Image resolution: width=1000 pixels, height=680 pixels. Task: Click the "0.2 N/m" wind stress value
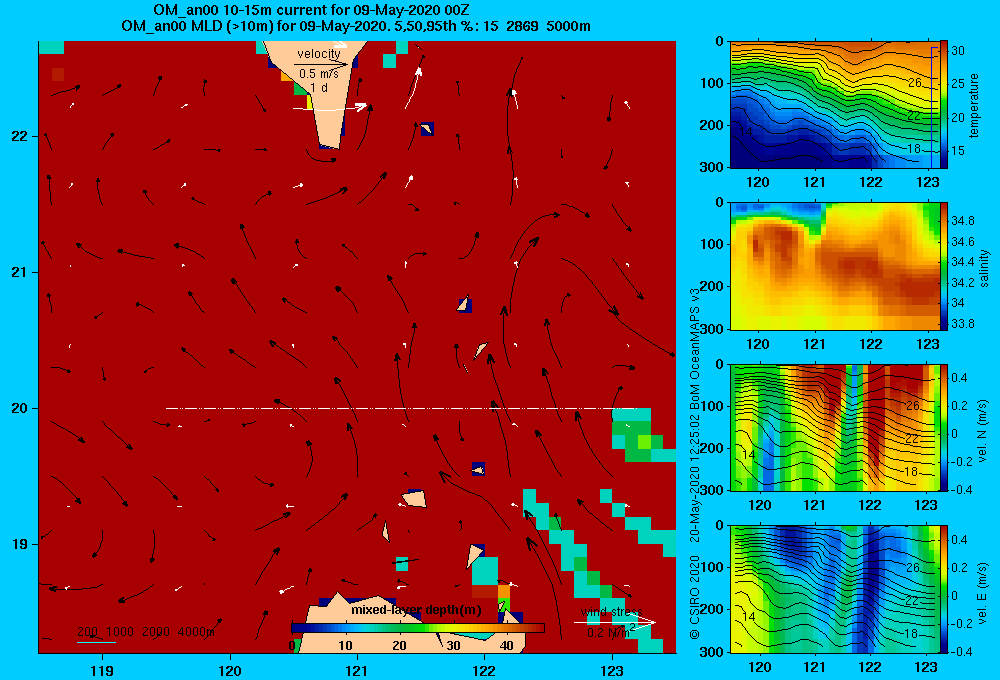click(x=610, y=633)
